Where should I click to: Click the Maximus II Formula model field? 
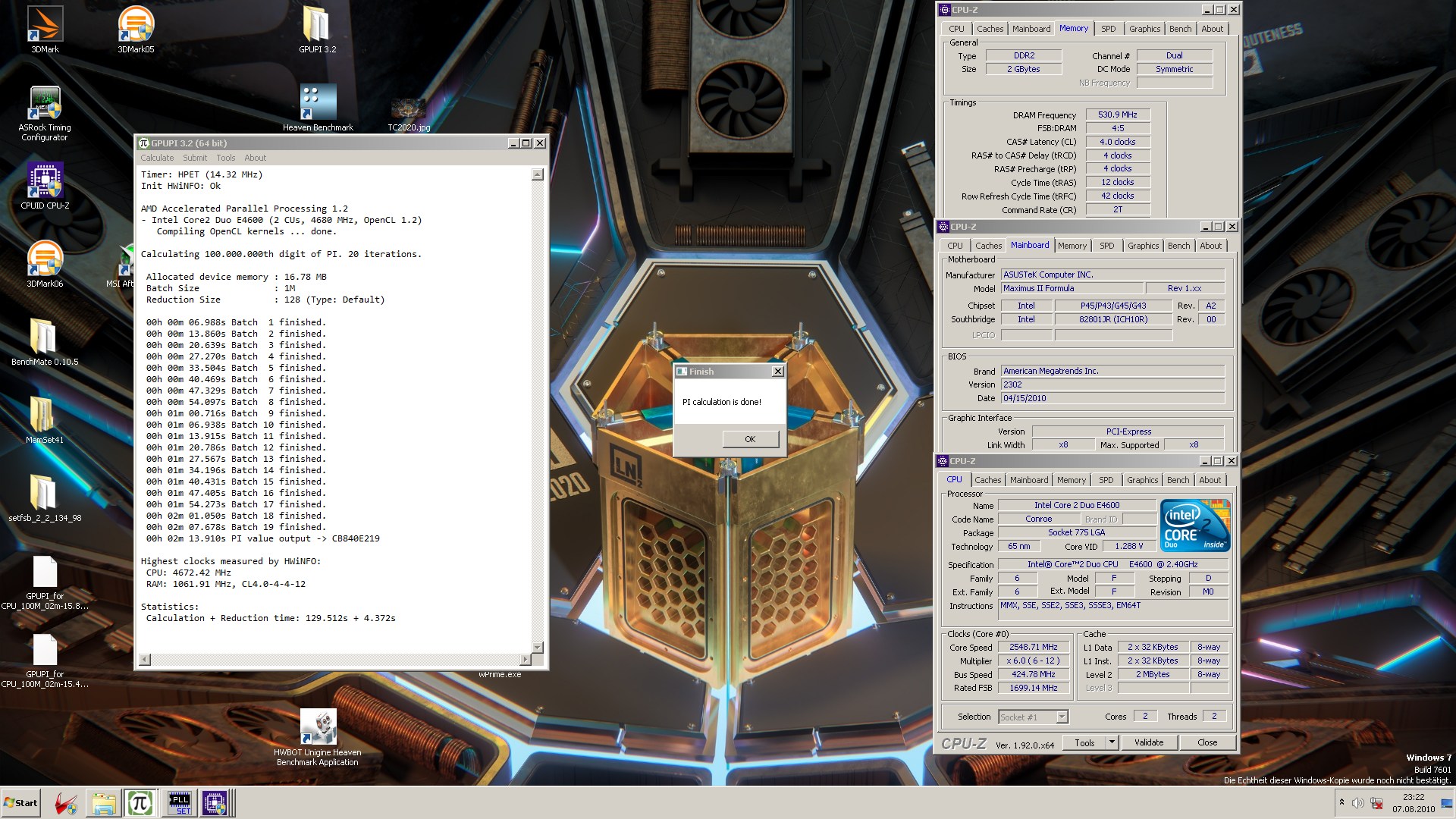[x=1072, y=288]
